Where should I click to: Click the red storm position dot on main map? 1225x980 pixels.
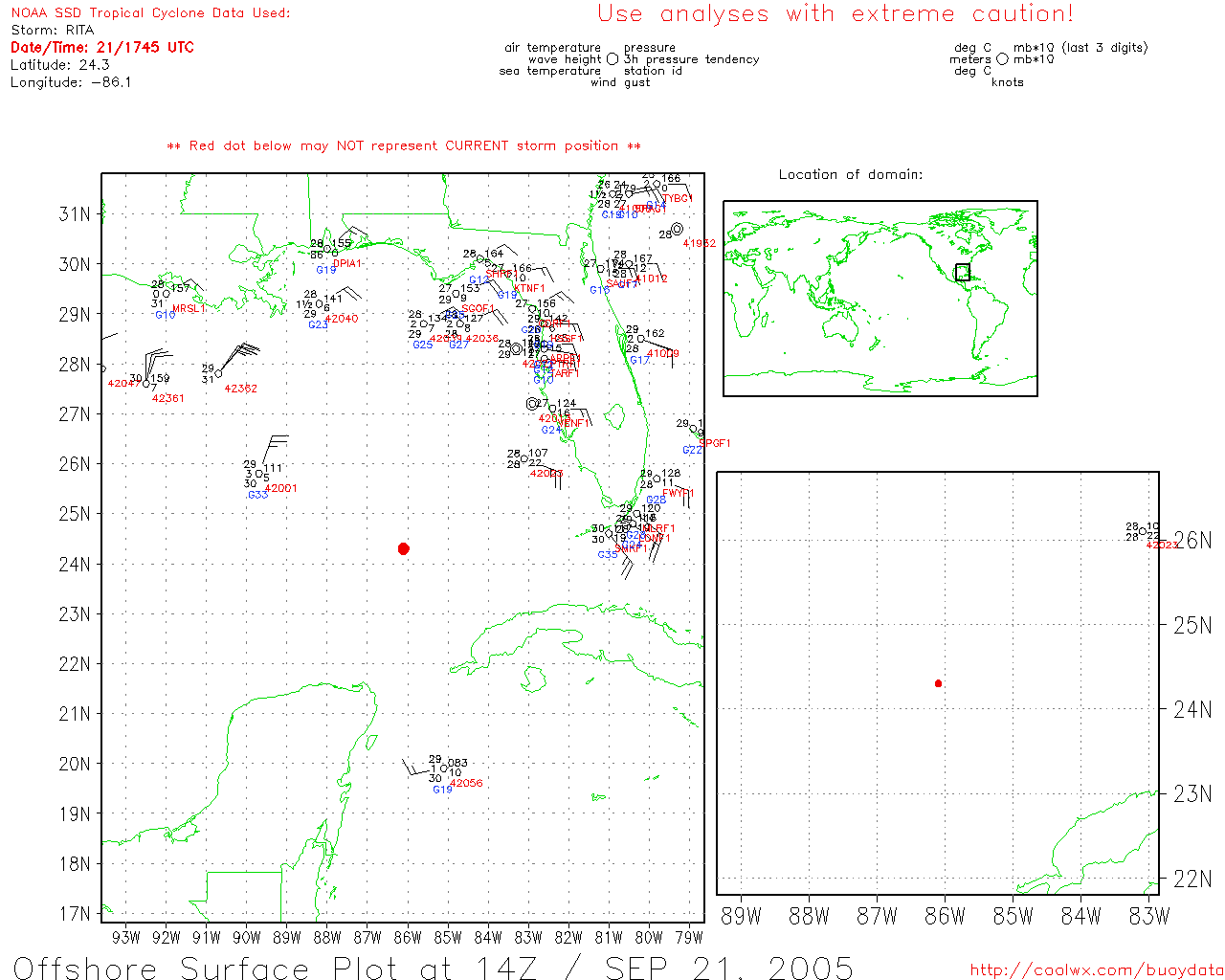pyautogui.click(x=404, y=548)
